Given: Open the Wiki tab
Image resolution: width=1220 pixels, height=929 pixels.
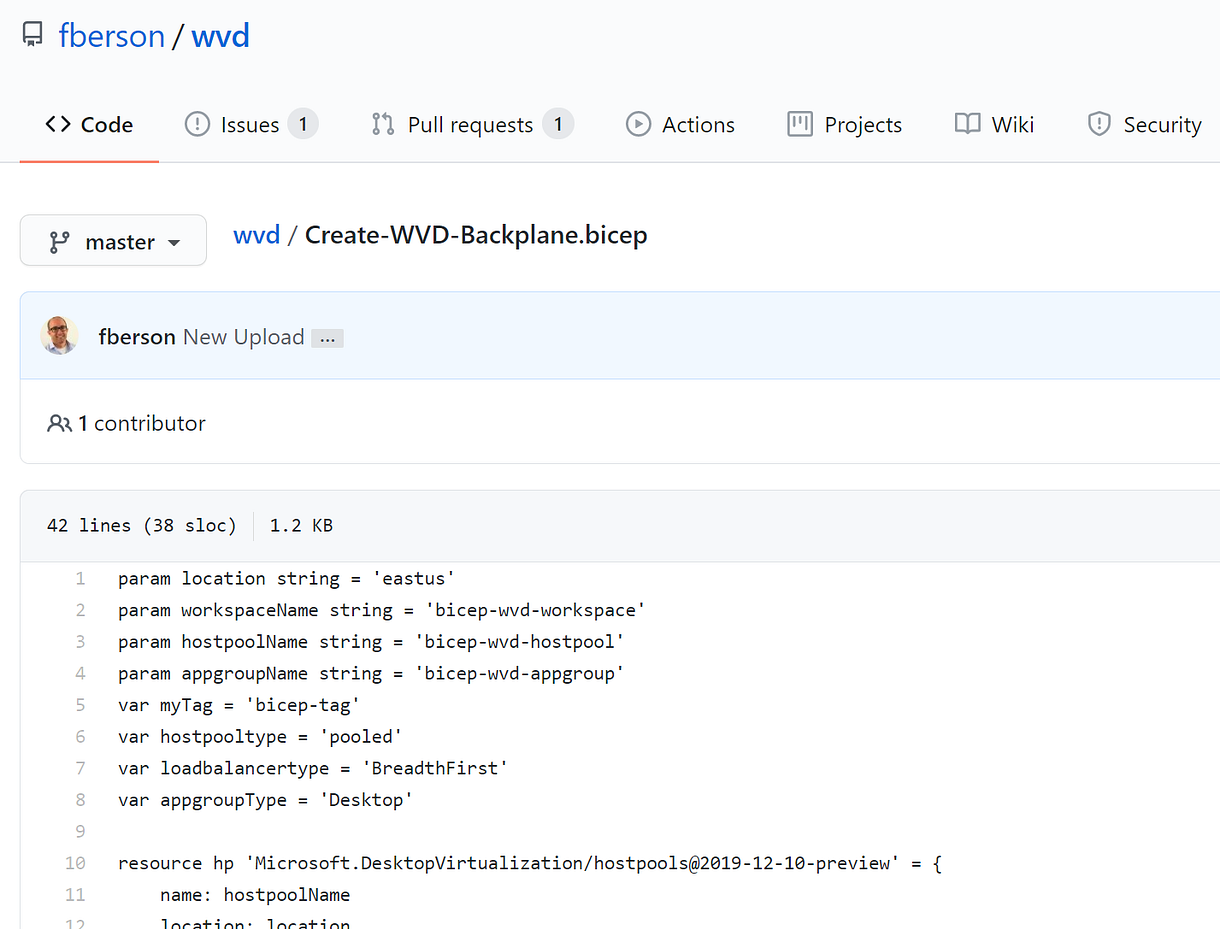Looking at the screenshot, I should click(x=994, y=125).
